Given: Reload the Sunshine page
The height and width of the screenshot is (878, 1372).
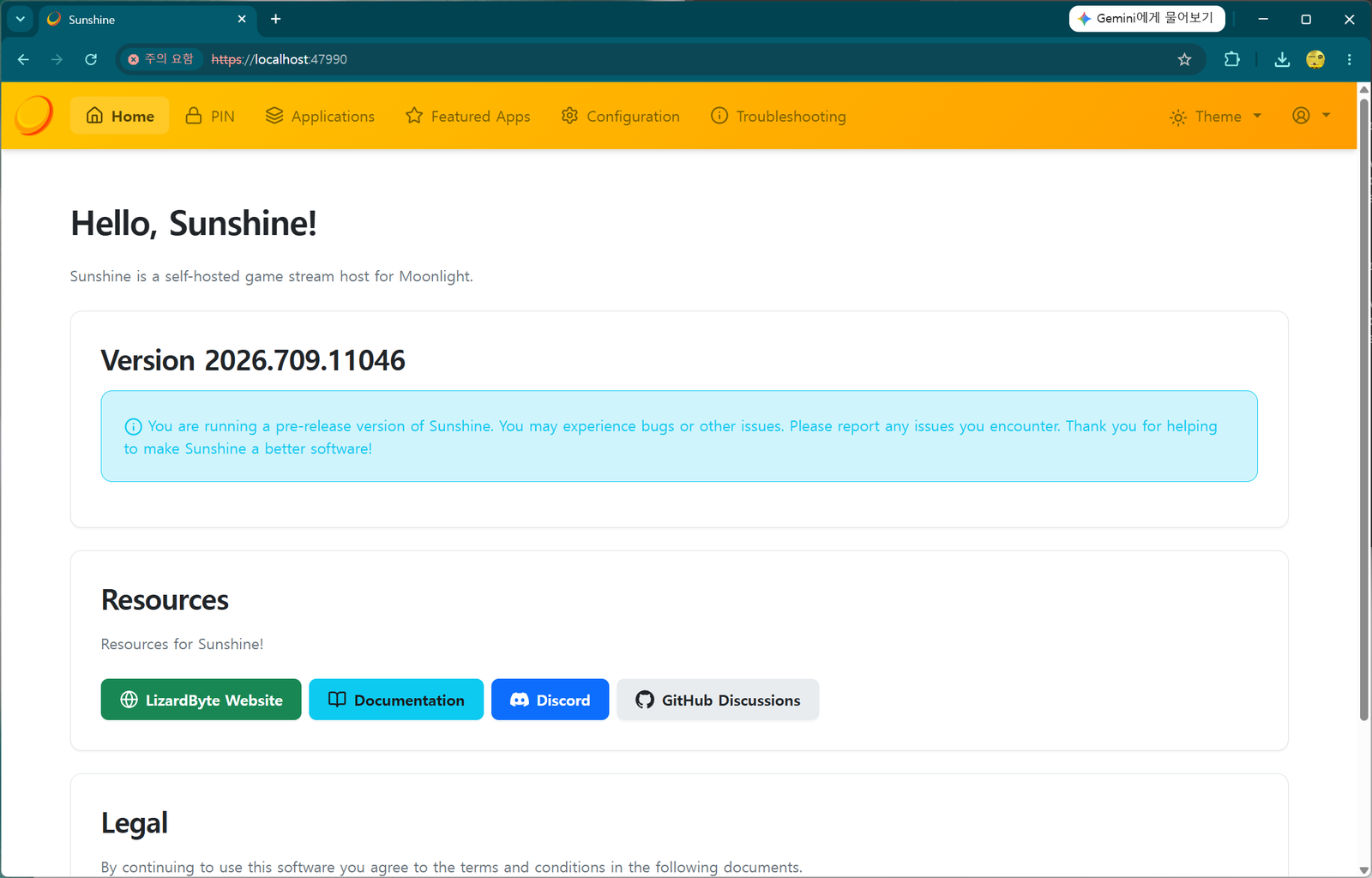Looking at the screenshot, I should tap(91, 59).
